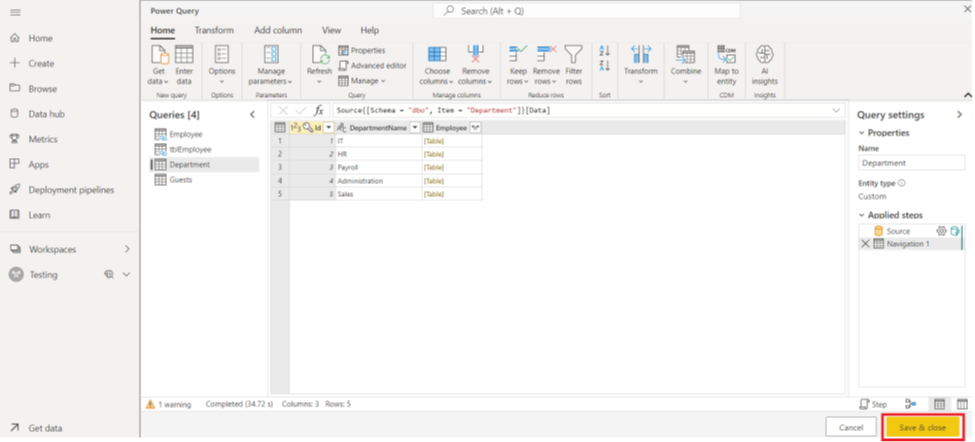
Task: Sort ascending with the A-Z icon
Action: pyautogui.click(x=604, y=50)
